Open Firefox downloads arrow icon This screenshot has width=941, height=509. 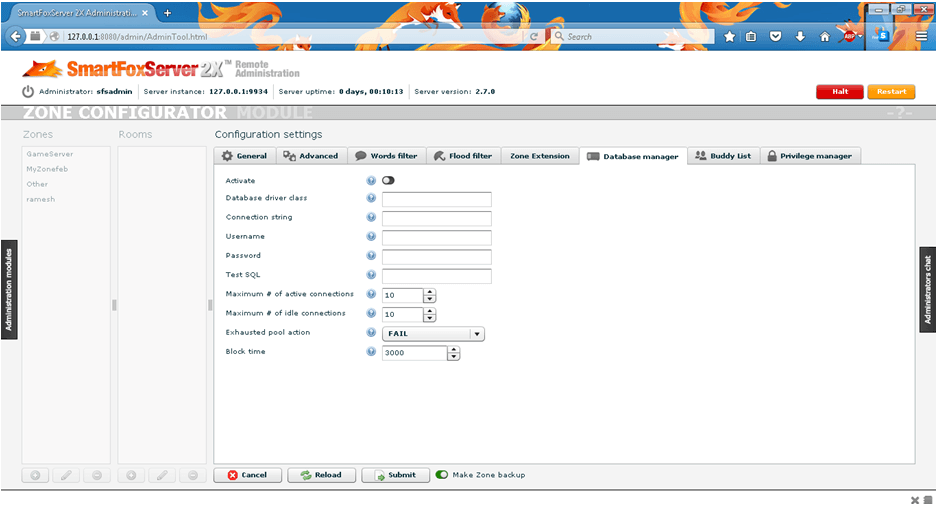(x=800, y=37)
